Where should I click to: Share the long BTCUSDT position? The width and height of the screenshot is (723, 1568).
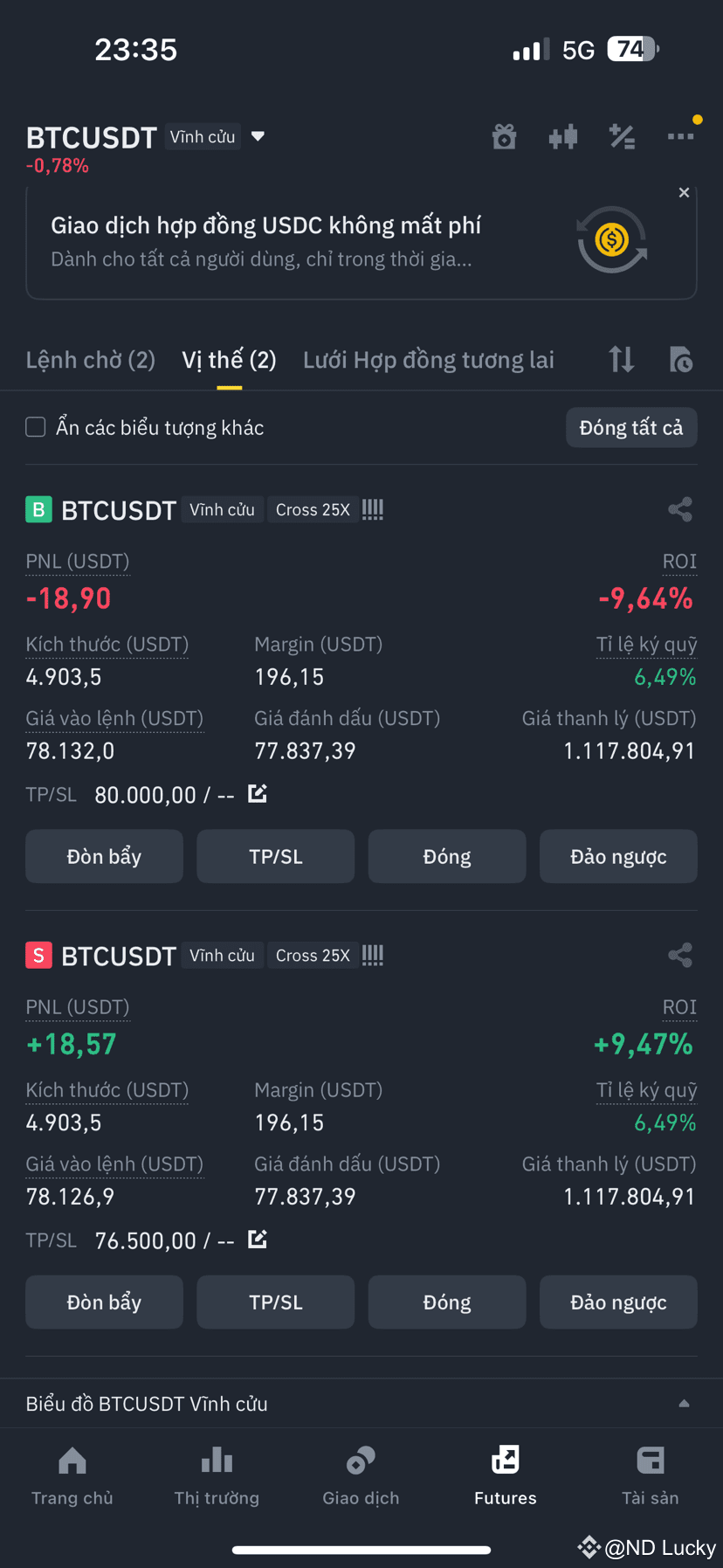[x=680, y=509]
